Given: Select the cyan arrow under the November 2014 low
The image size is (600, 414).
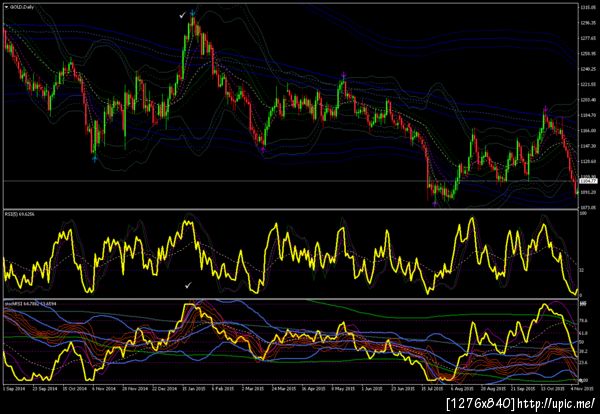Looking at the screenshot, I should pyautogui.click(x=95, y=158).
